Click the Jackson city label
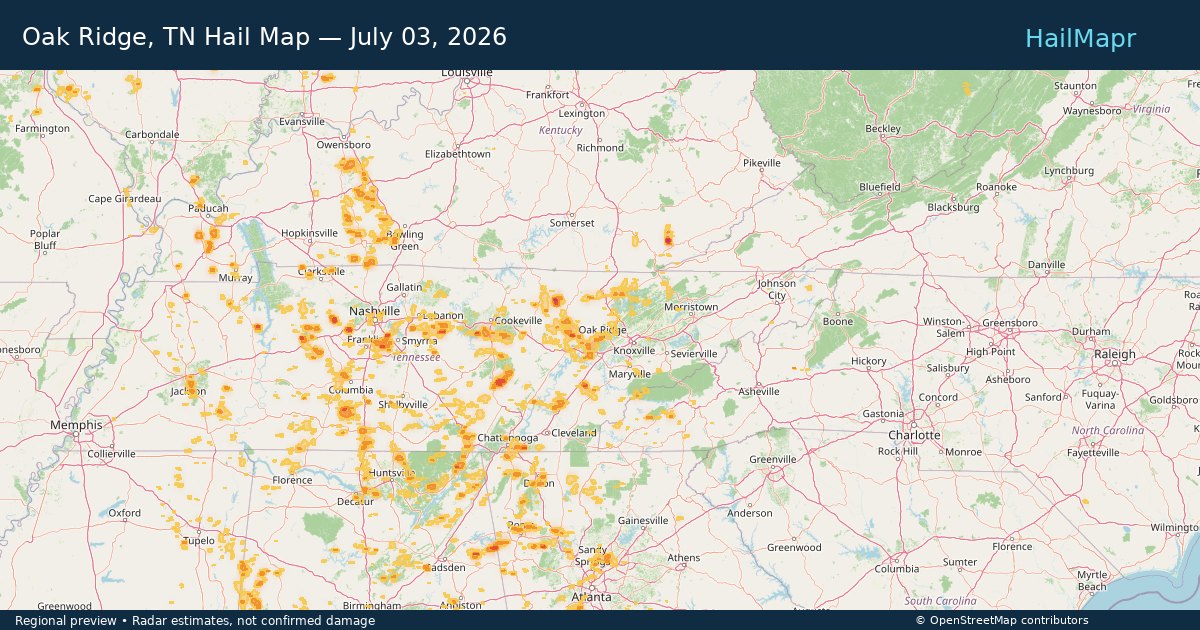 [x=188, y=391]
